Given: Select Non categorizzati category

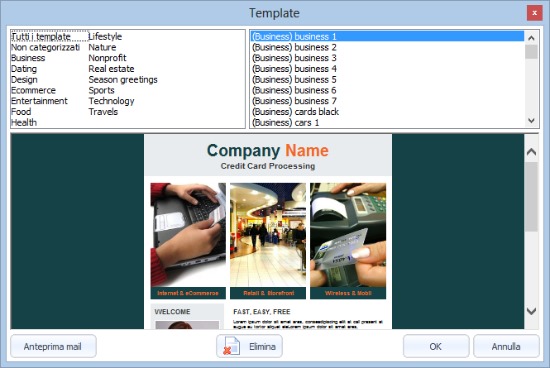Looking at the screenshot, I should point(45,47).
